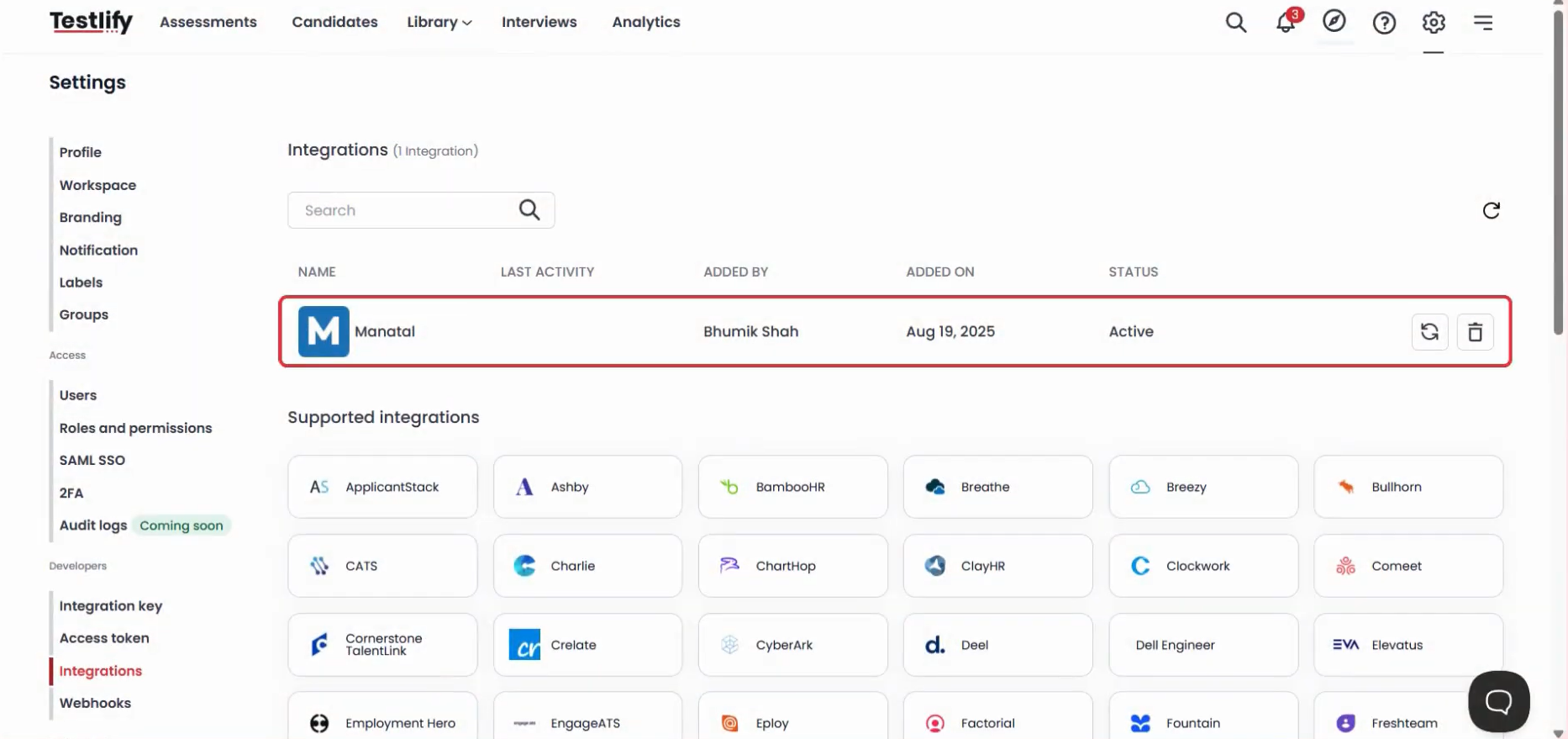
Task: Pick the Fountain integration card
Action: 1203,715
